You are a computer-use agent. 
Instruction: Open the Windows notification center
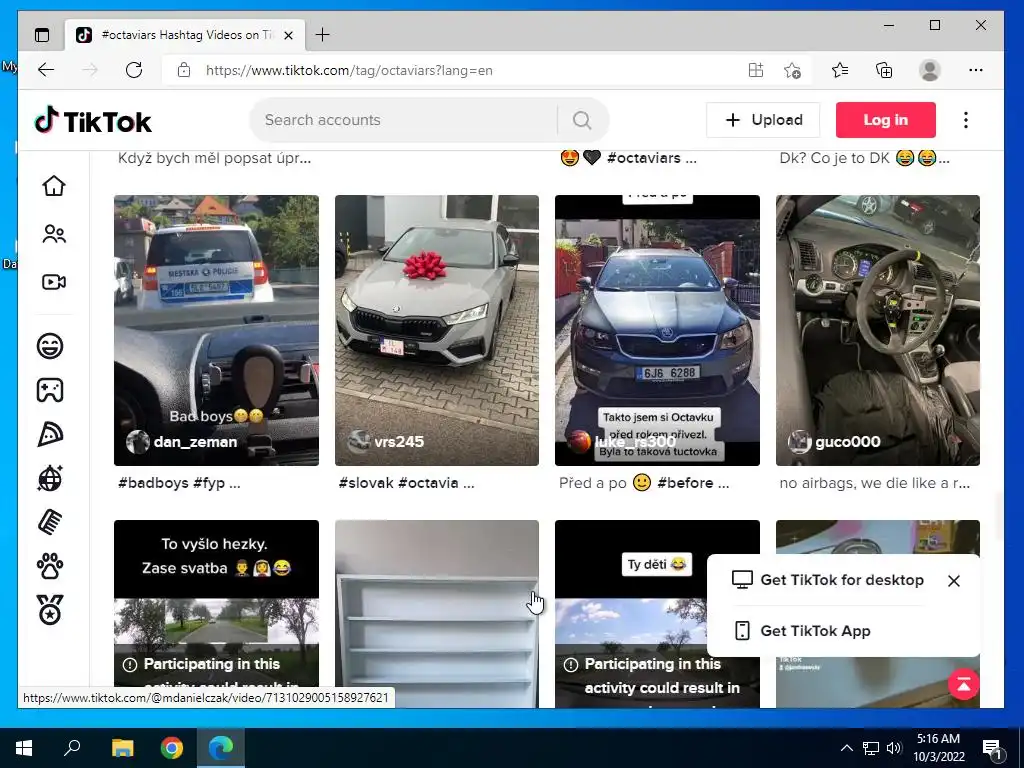[x=992, y=748]
